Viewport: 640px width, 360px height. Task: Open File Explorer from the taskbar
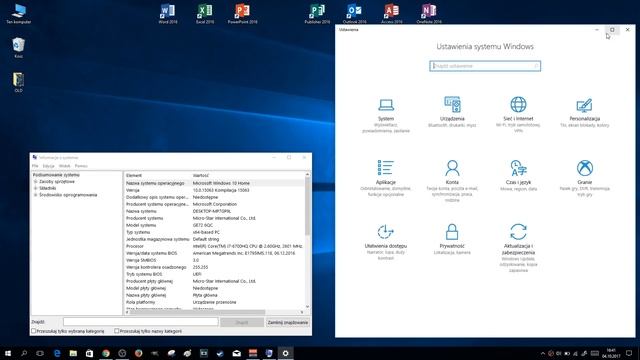[x=73, y=353]
